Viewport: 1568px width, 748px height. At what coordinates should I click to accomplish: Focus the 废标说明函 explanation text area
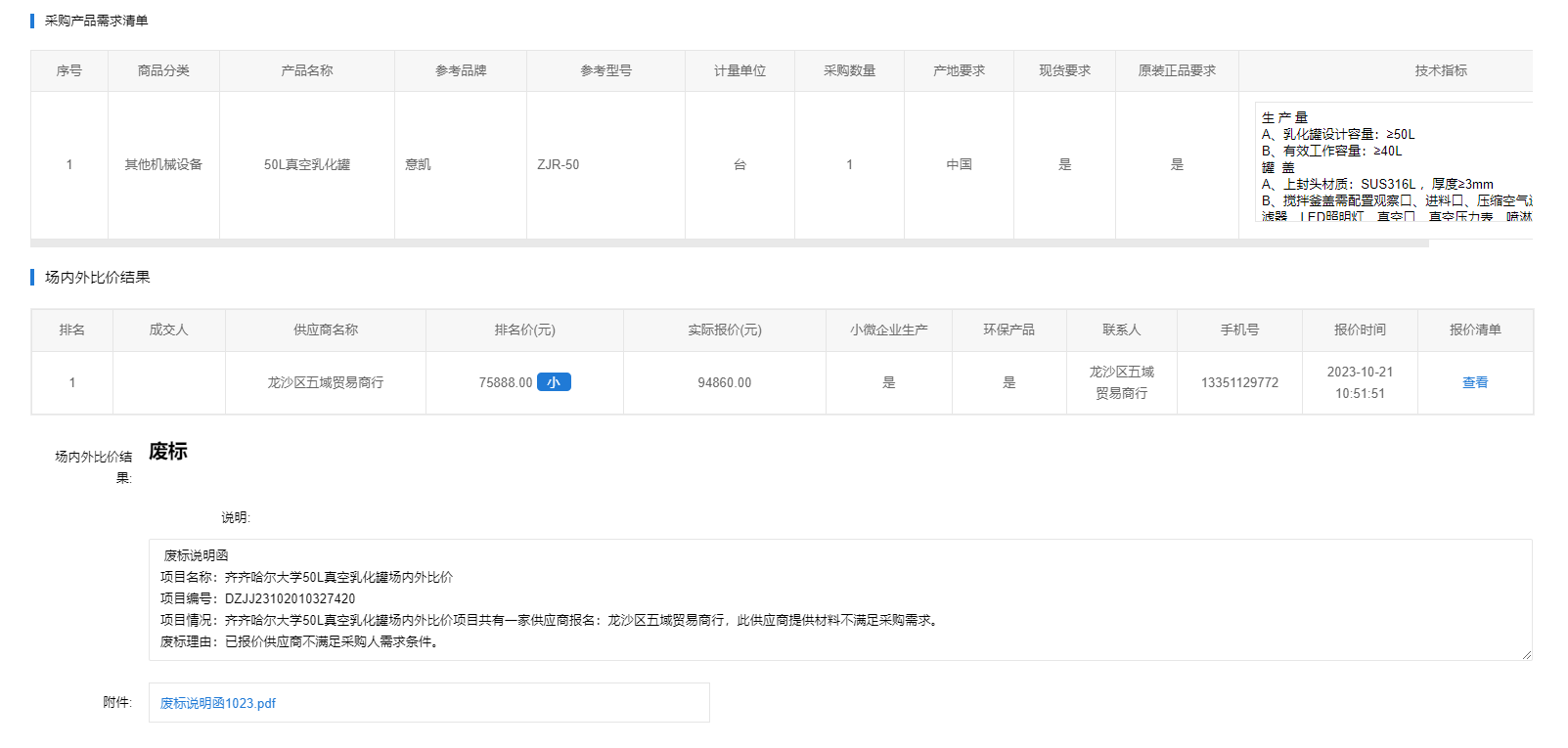tap(839, 598)
